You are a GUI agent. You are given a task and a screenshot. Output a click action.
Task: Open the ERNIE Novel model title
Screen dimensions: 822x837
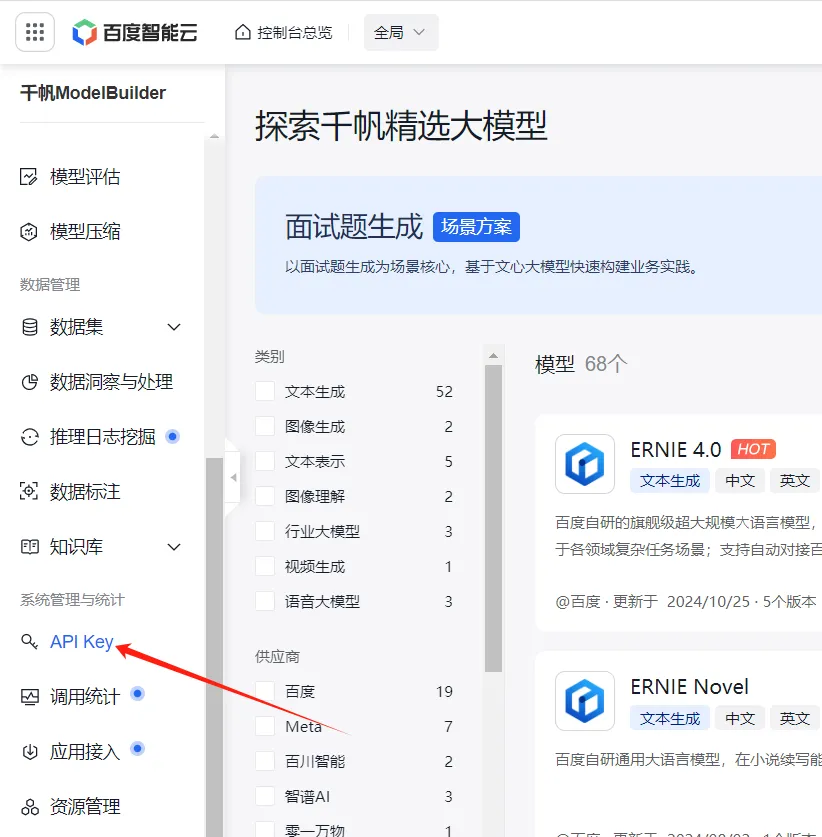689,686
